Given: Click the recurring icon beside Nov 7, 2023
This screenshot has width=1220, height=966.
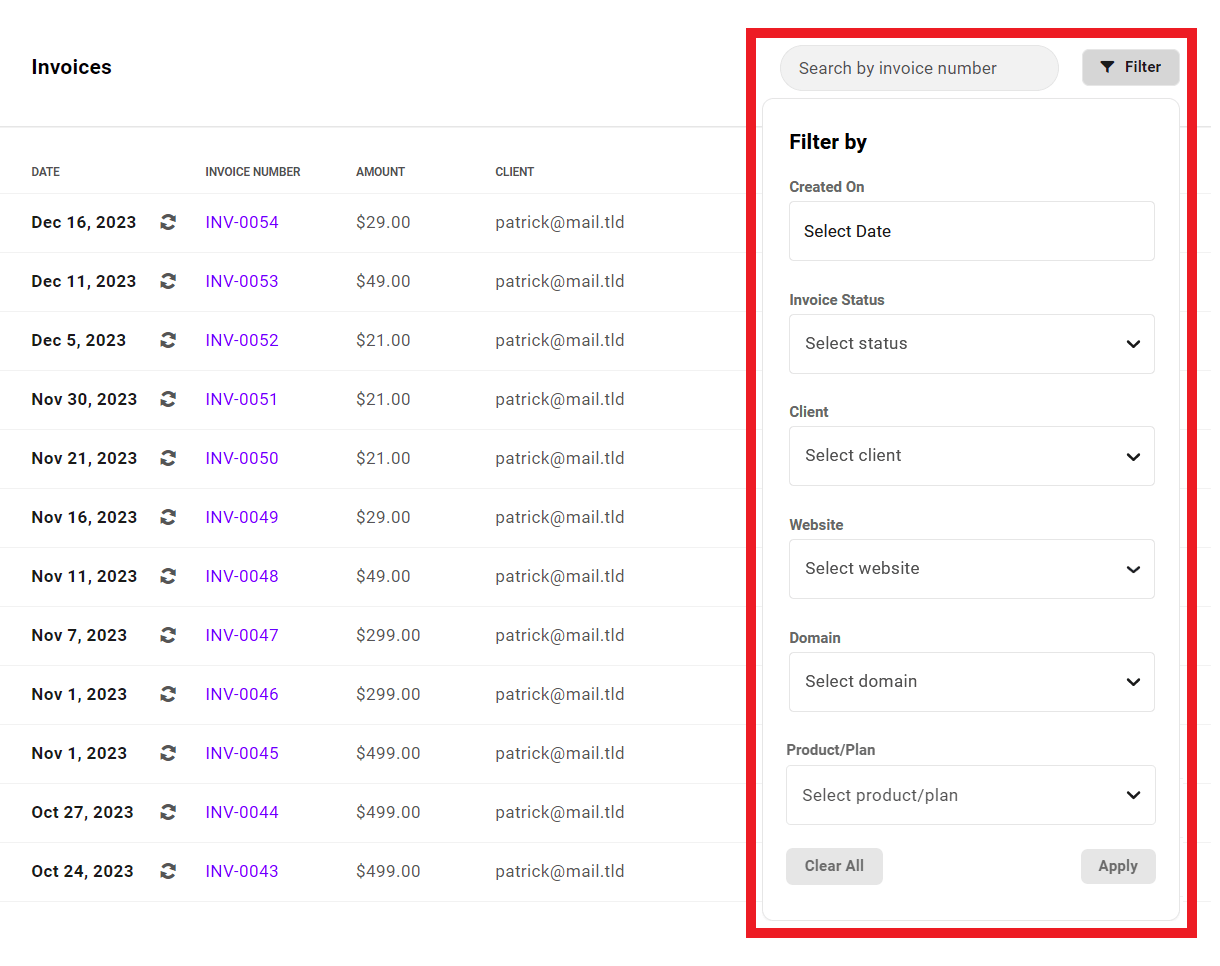Looking at the screenshot, I should coord(168,635).
